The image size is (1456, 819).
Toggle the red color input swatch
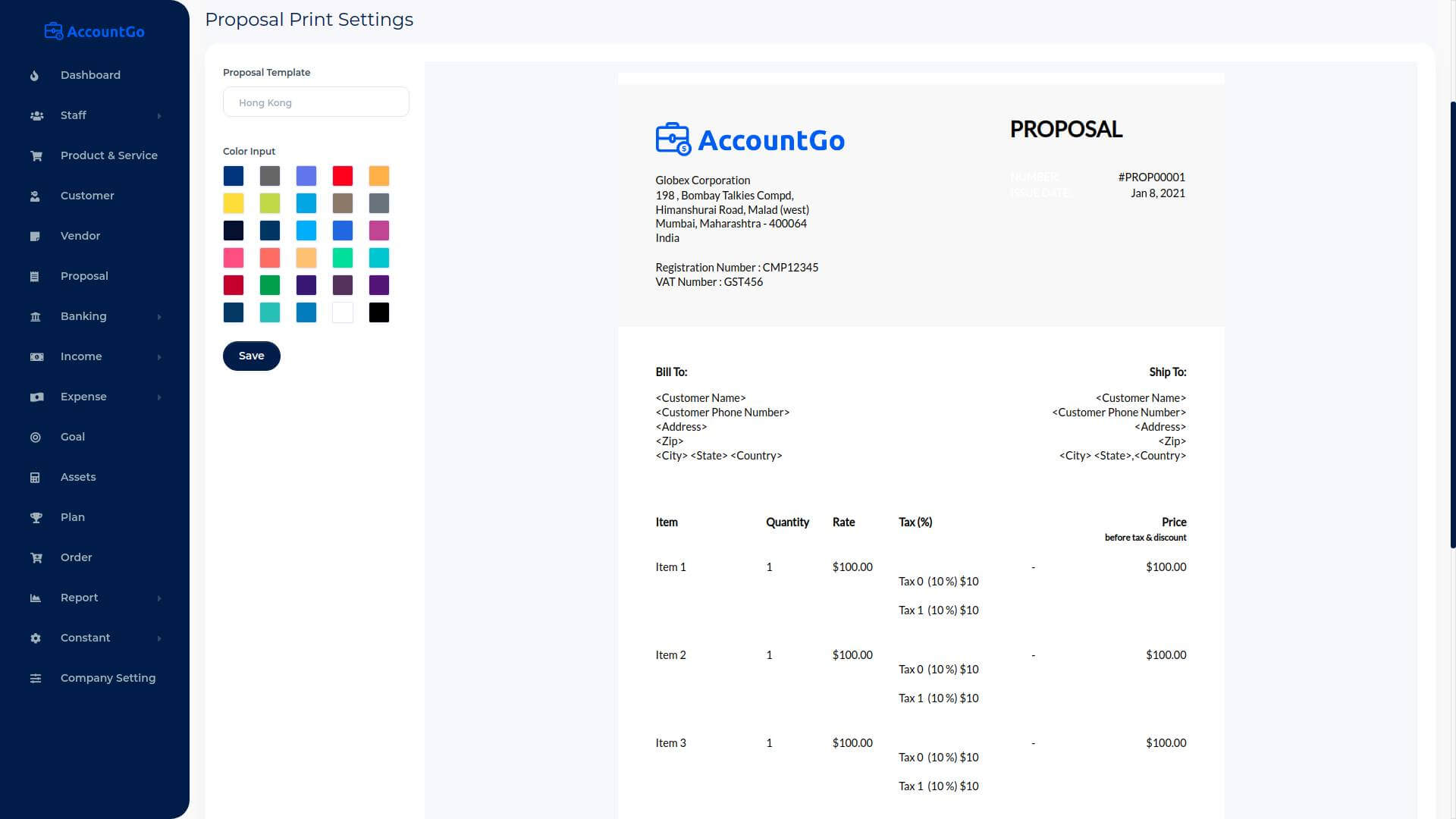click(341, 176)
